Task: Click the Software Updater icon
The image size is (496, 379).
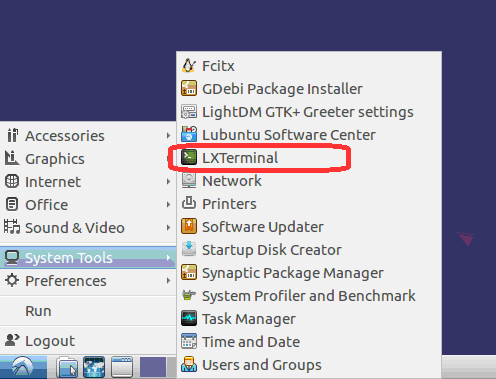Action: [x=189, y=227]
